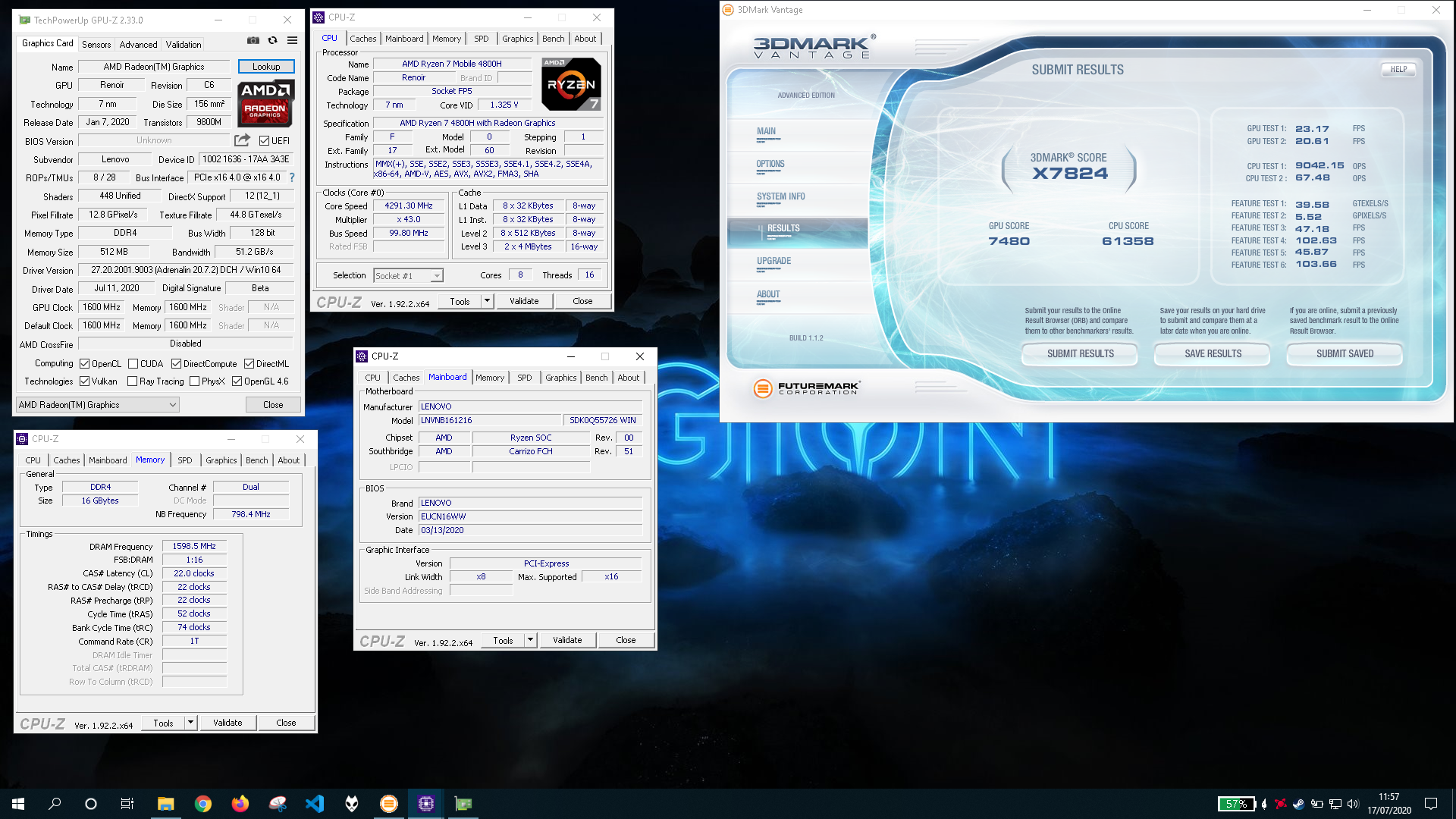Open the Validation tab in GPU-Z
The height and width of the screenshot is (819, 1456).
[184, 45]
